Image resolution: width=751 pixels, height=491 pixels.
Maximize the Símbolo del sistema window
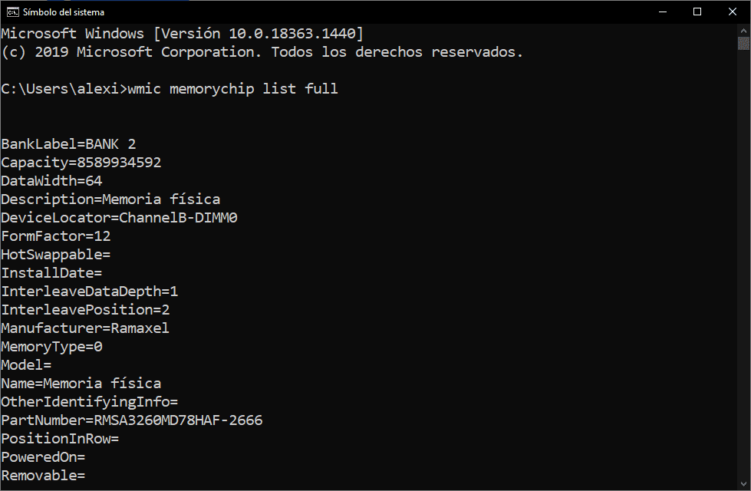point(697,11)
